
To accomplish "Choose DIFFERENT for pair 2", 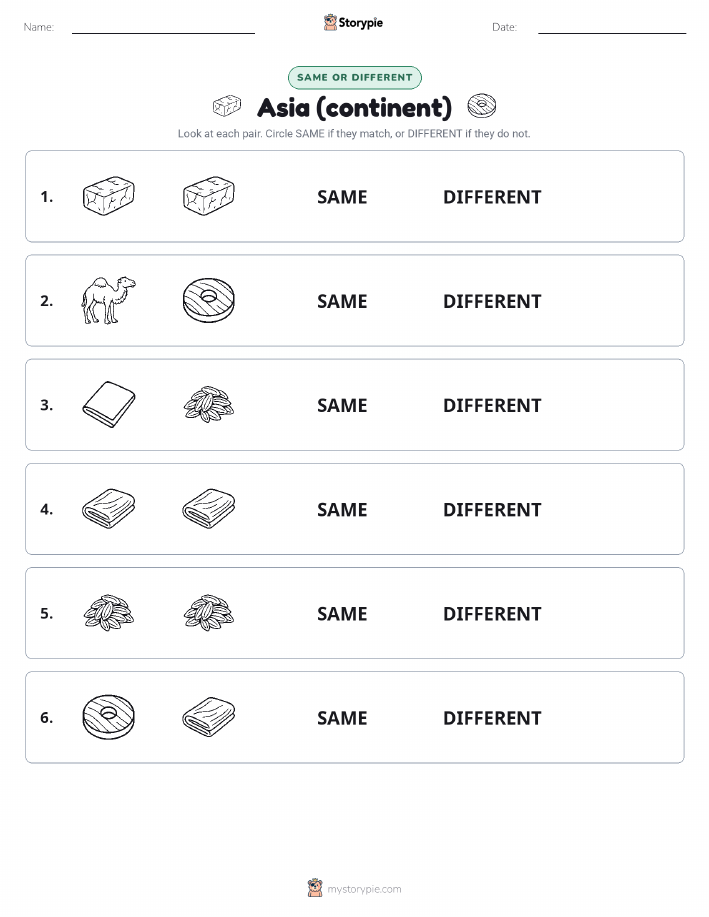I will (x=492, y=301).
